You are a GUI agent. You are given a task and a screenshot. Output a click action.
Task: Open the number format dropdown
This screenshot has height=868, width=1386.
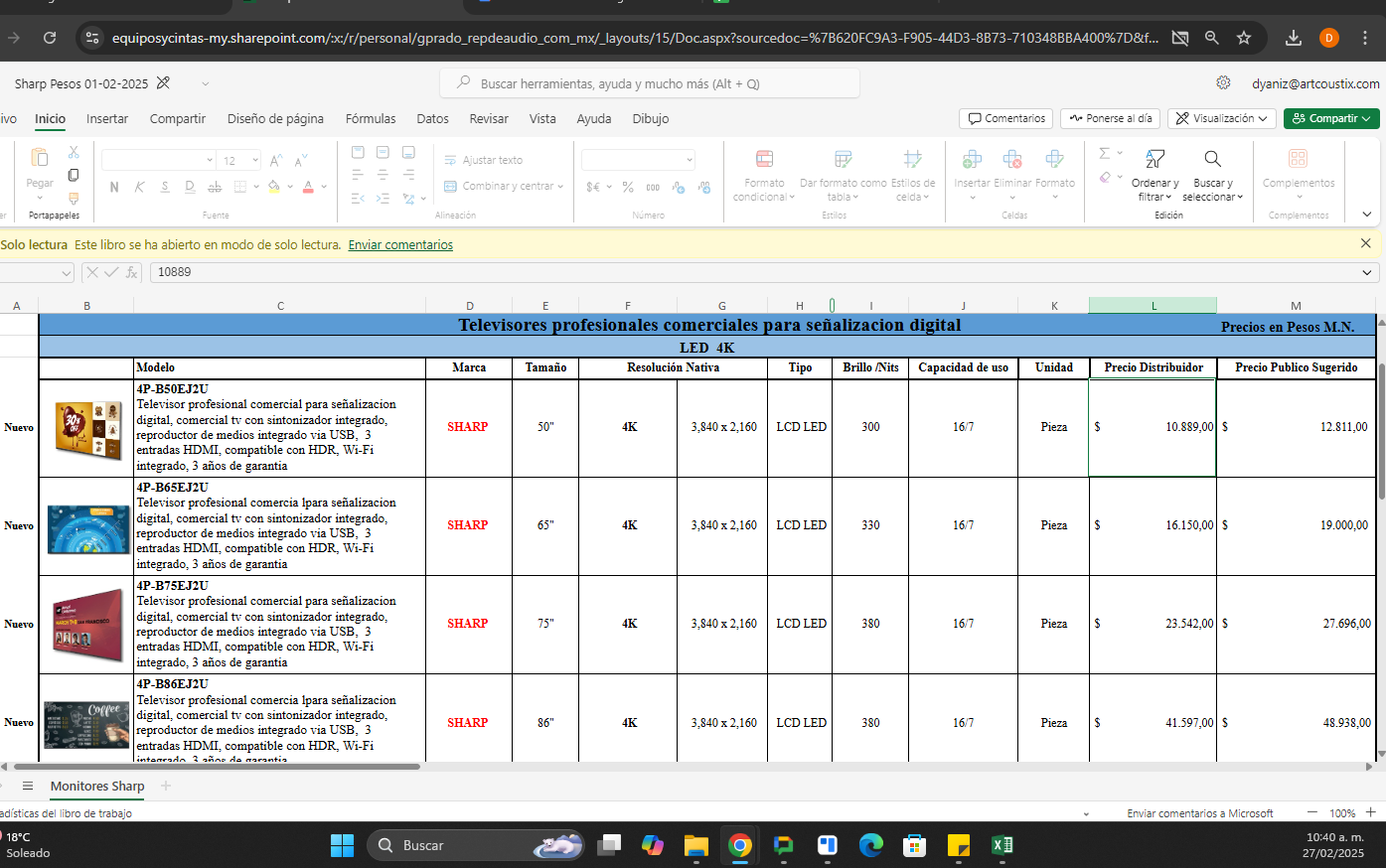[x=689, y=160]
